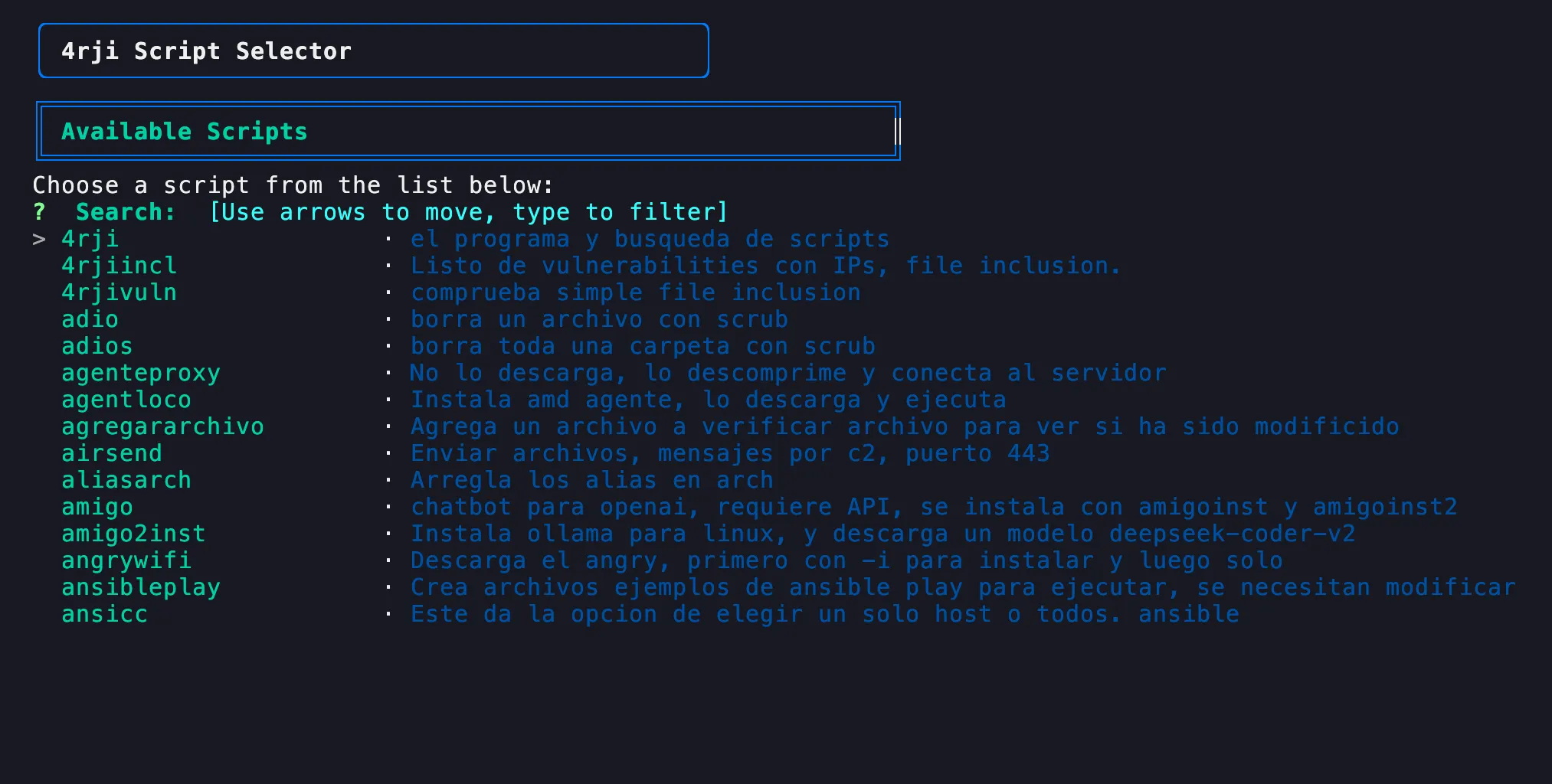Select the agentloco installer script

click(126, 399)
